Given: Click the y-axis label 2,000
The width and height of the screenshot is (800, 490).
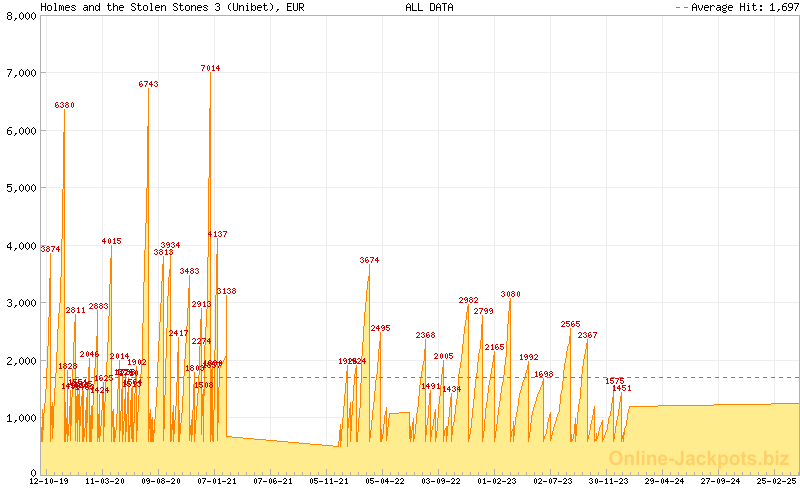Looking at the screenshot, I should click(x=21, y=361).
